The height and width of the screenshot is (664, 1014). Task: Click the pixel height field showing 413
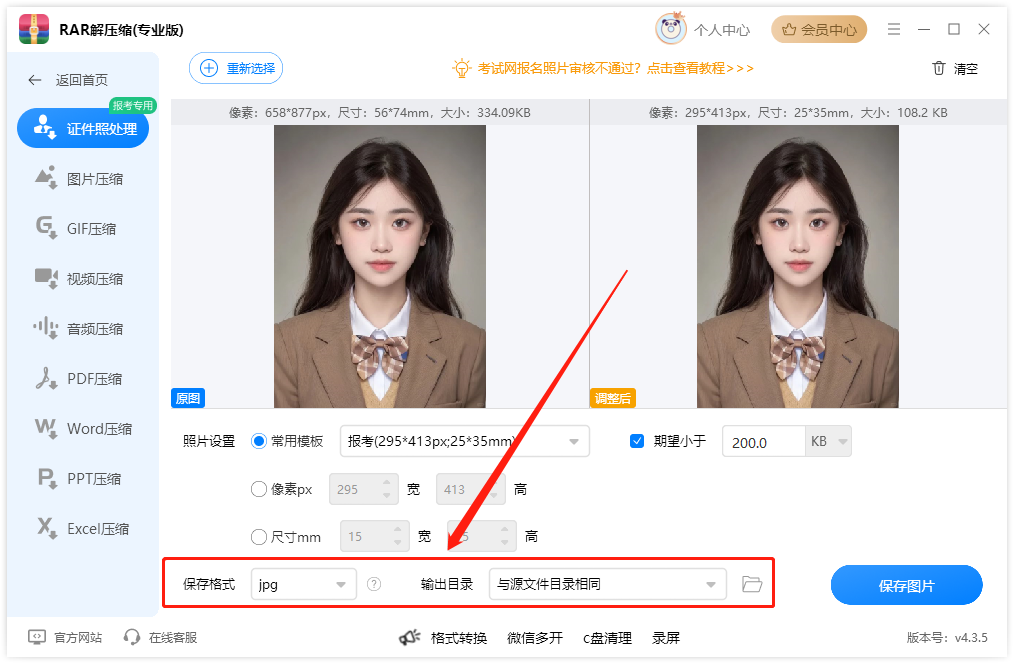(471, 489)
